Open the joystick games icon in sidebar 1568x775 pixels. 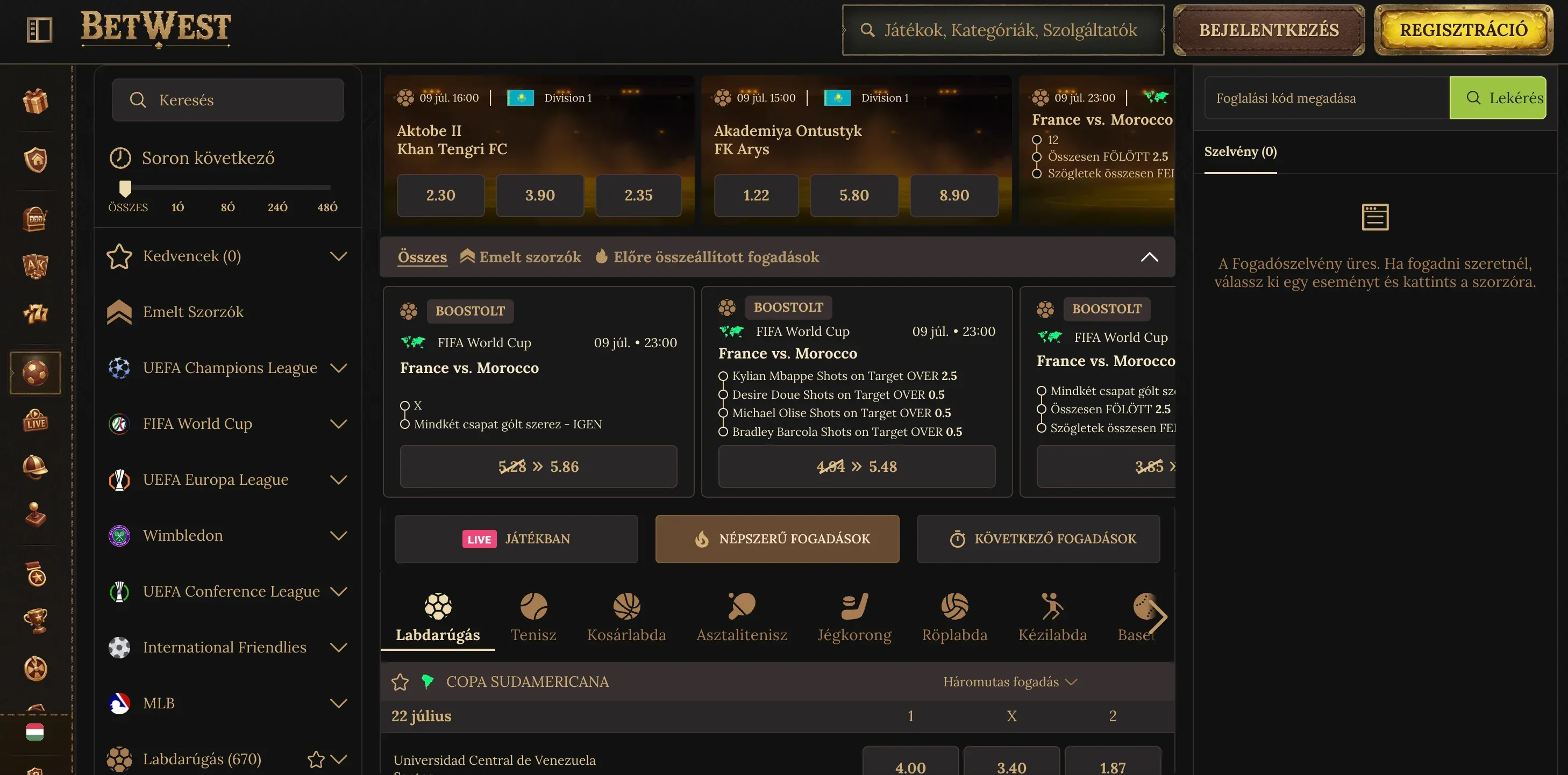coord(35,515)
